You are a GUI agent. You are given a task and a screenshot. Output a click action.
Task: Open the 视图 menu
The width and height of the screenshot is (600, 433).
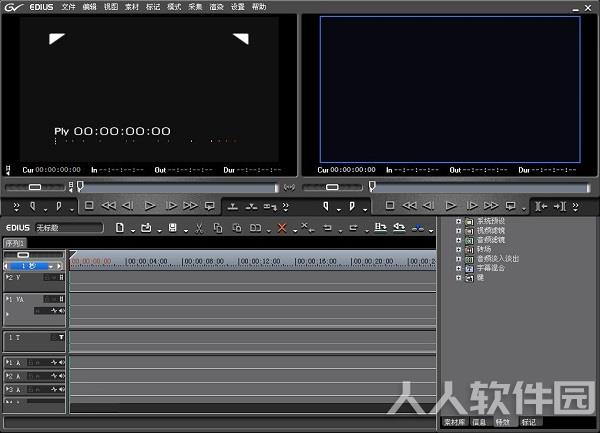click(x=111, y=7)
